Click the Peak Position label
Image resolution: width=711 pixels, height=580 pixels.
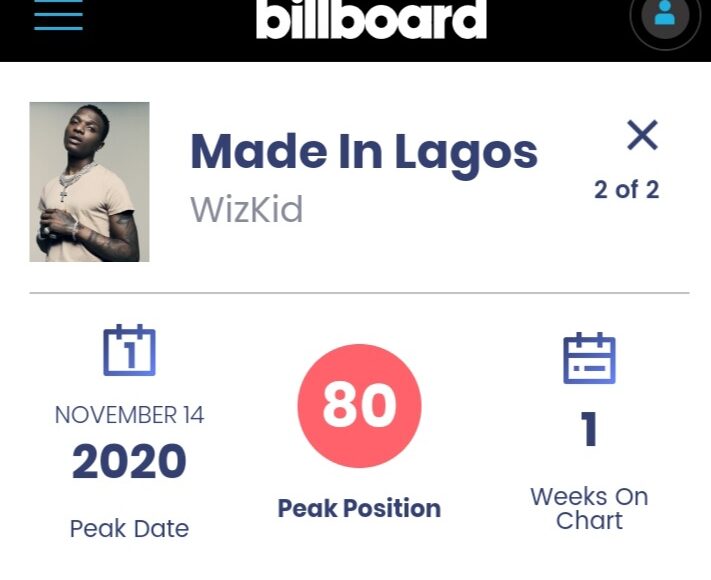point(359,508)
